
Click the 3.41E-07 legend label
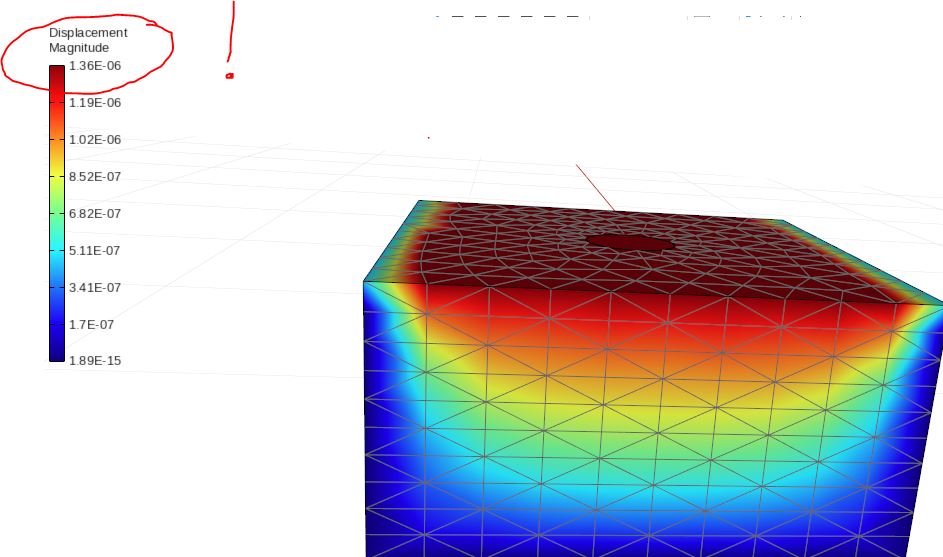pyautogui.click(x=95, y=288)
